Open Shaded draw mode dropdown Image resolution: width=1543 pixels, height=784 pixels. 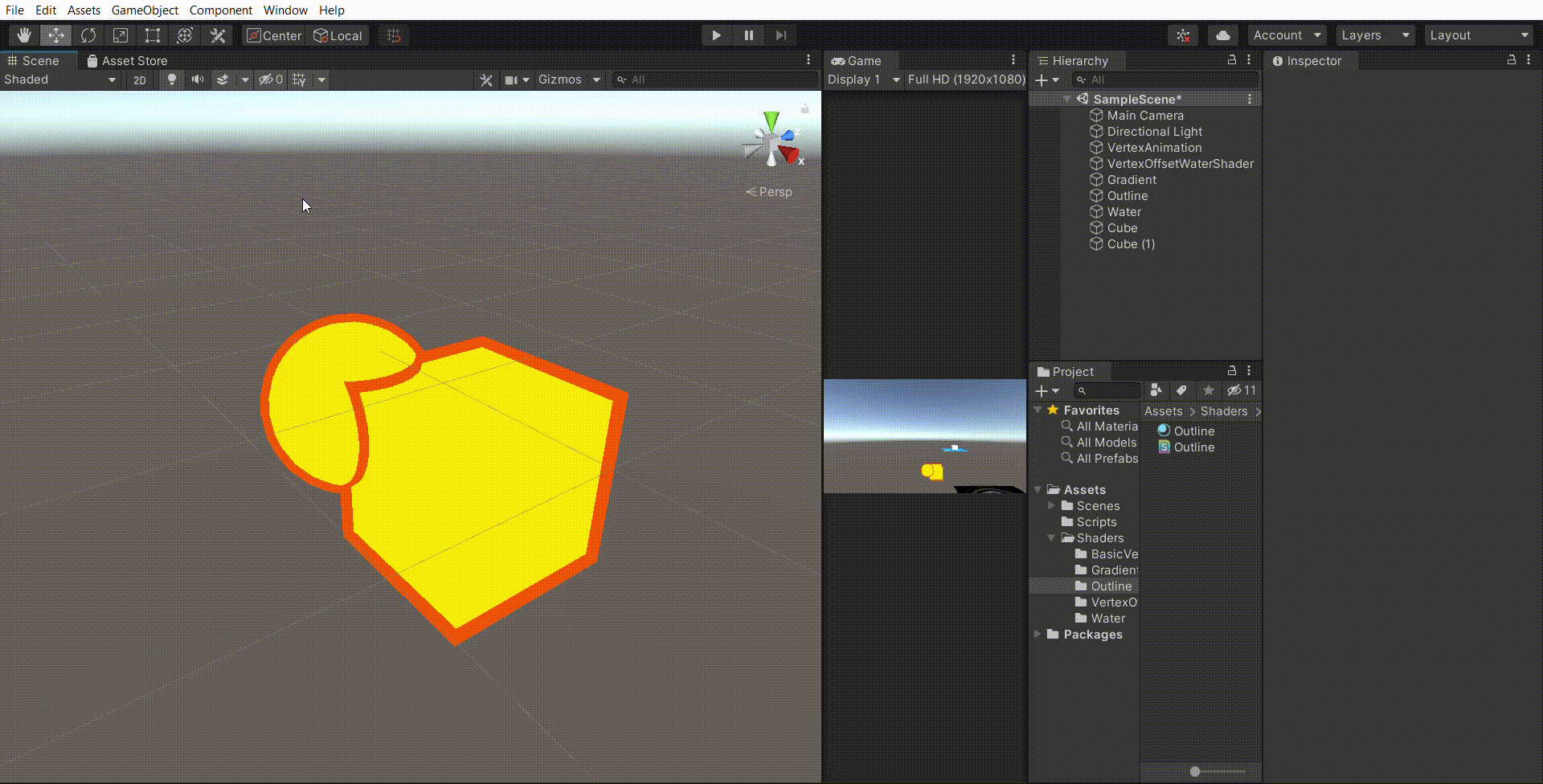(60, 80)
